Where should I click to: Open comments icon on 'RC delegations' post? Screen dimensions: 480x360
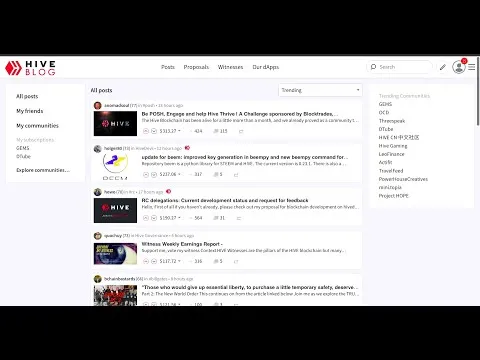pyautogui.click(x=216, y=218)
